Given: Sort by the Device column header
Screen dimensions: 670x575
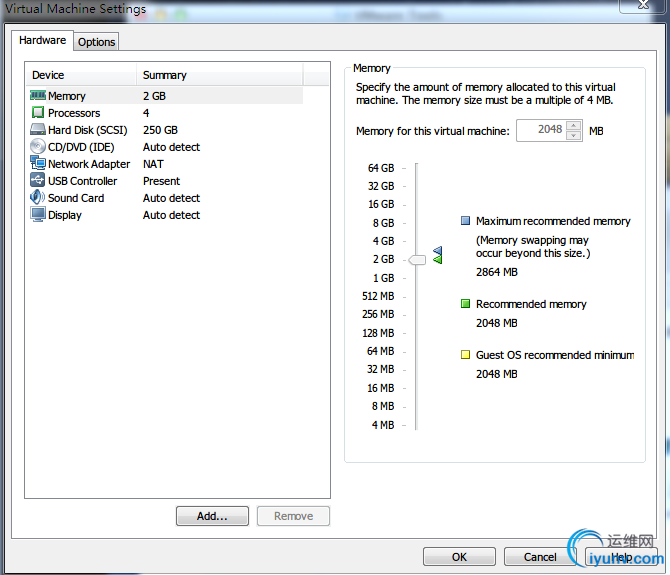Looking at the screenshot, I should point(81,75).
